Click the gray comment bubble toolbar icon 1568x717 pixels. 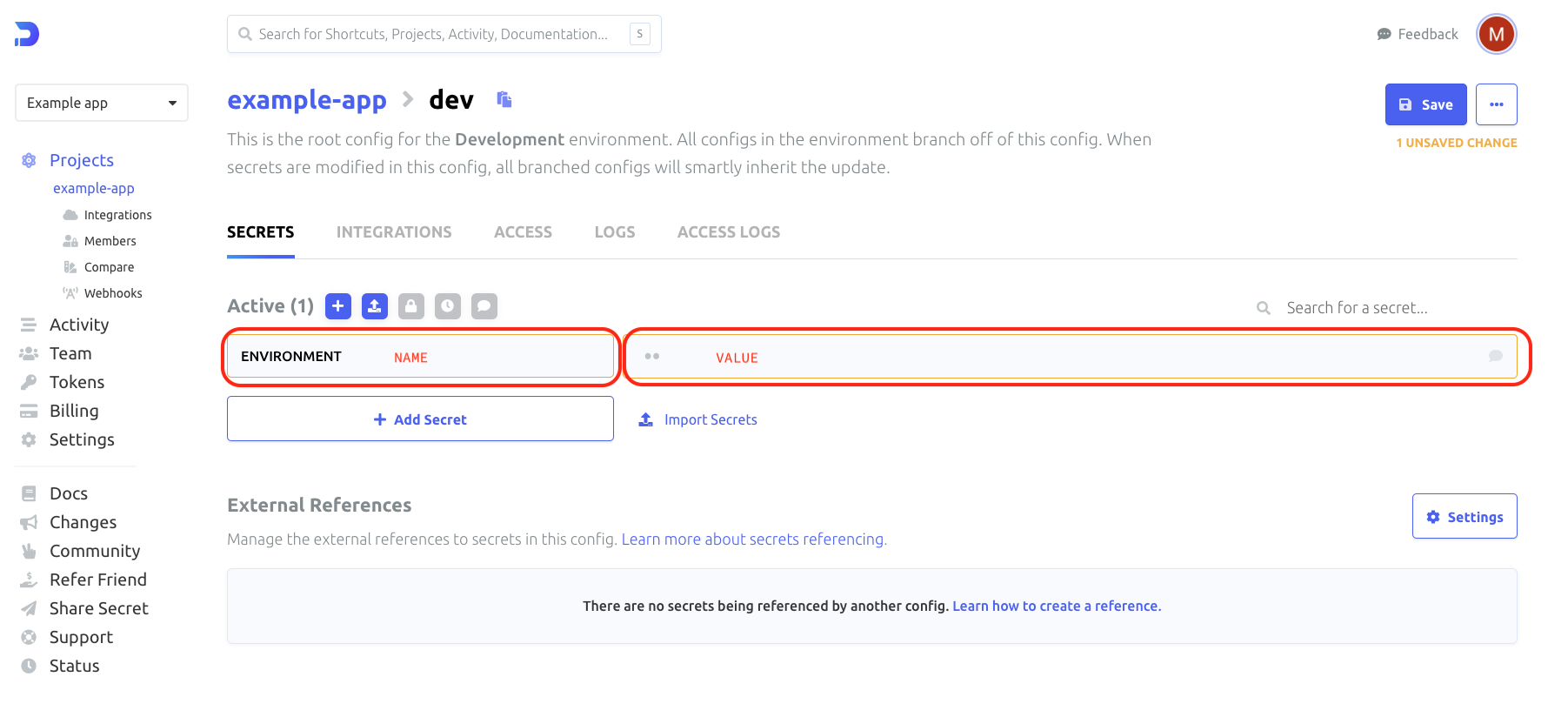tap(484, 306)
